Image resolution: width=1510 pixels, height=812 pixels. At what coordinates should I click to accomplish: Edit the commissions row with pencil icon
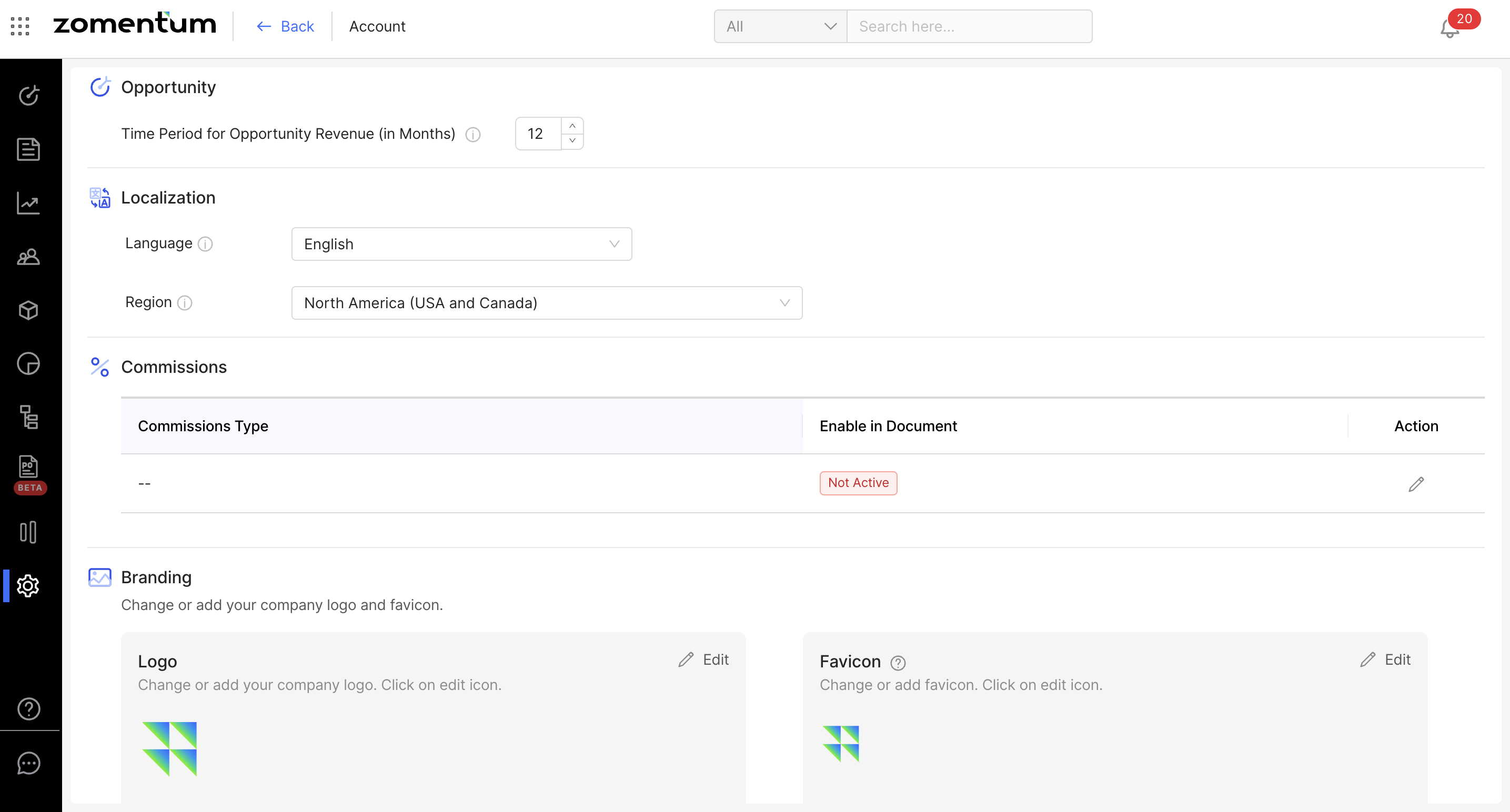(x=1416, y=484)
